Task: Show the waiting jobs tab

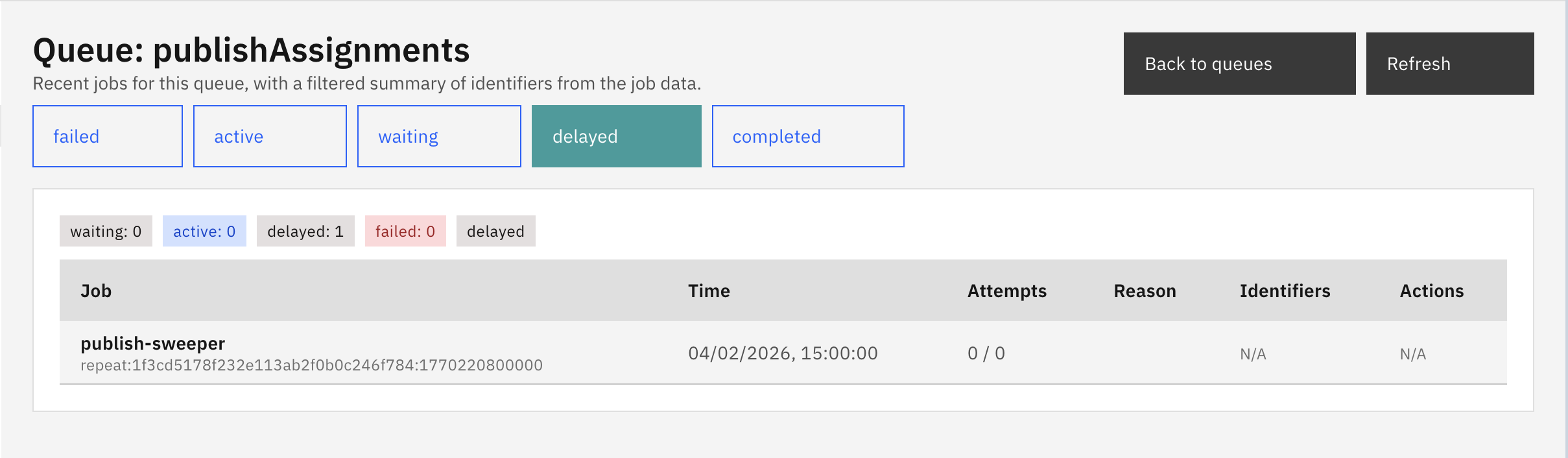Action: click(x=439, y=136)
